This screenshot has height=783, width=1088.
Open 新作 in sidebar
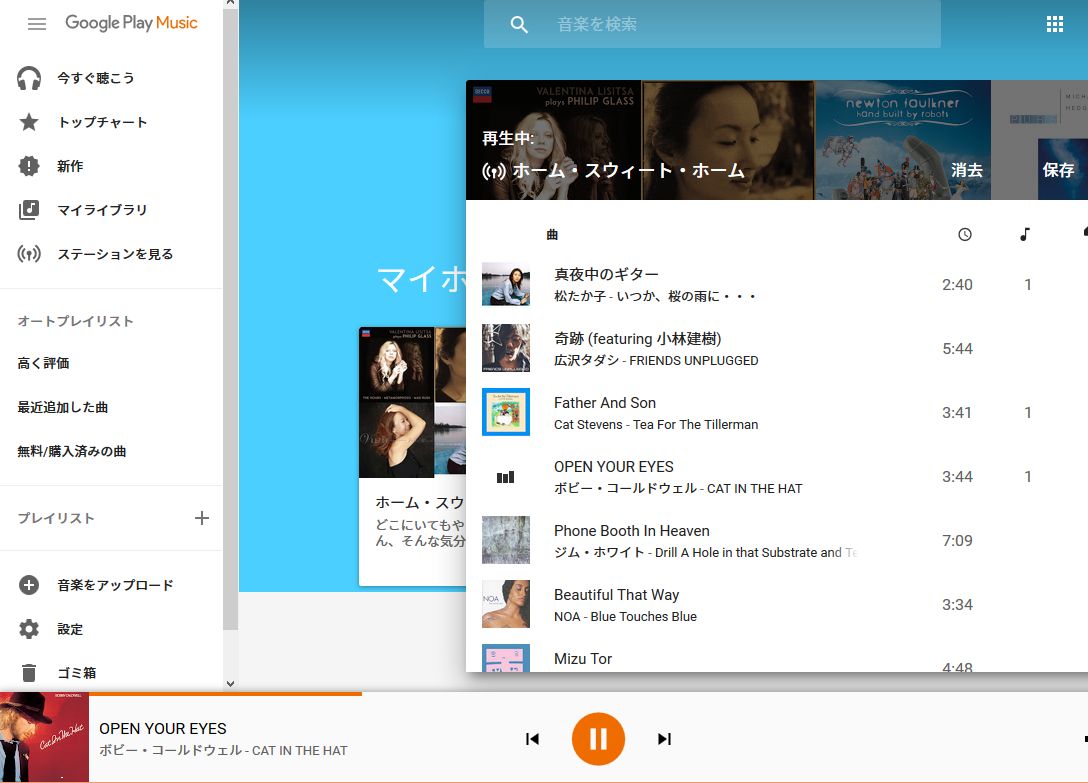70,166
